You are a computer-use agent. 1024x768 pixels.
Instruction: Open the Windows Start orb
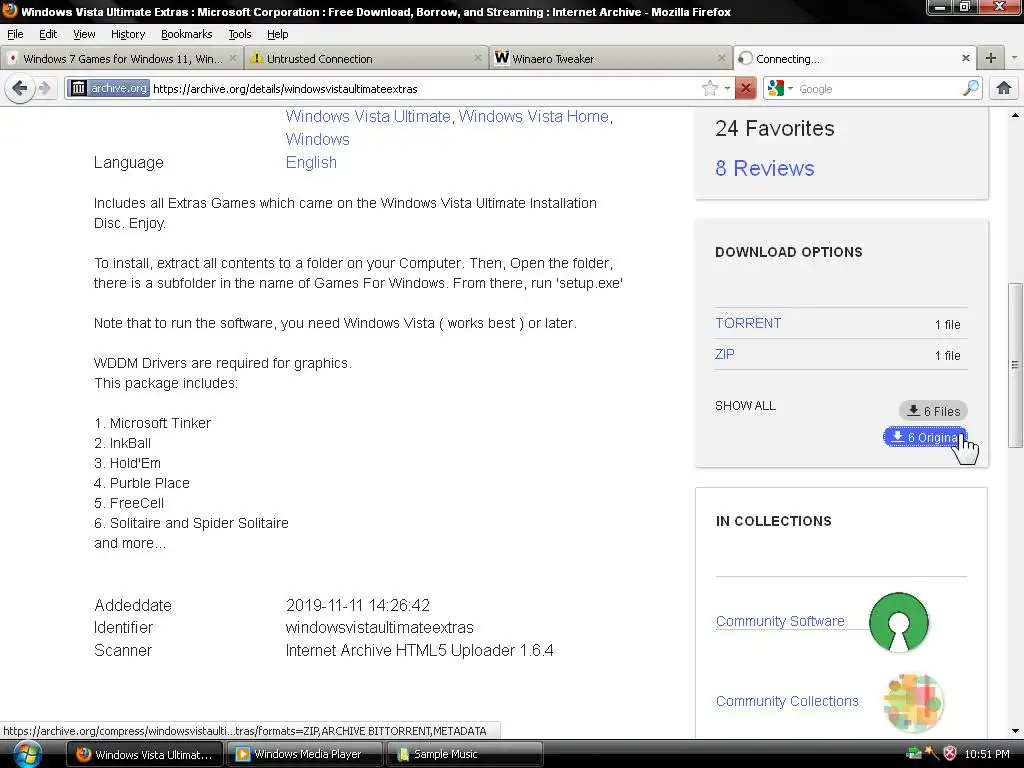pyautogui.click(x=27, y=754)
